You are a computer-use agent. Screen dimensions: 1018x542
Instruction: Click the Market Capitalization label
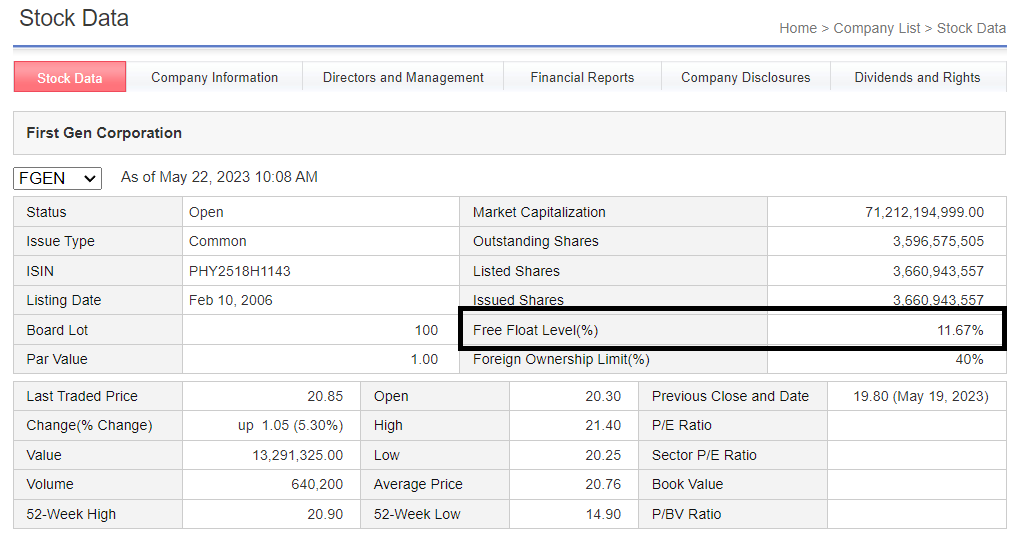[x=539, y=212]
